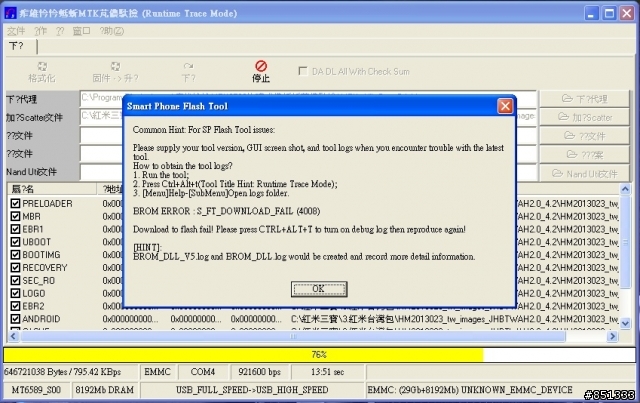640x403 pixels.
Task: Close the Smart Phone Flash Tool dialog
Action: [x=505, y=106]
